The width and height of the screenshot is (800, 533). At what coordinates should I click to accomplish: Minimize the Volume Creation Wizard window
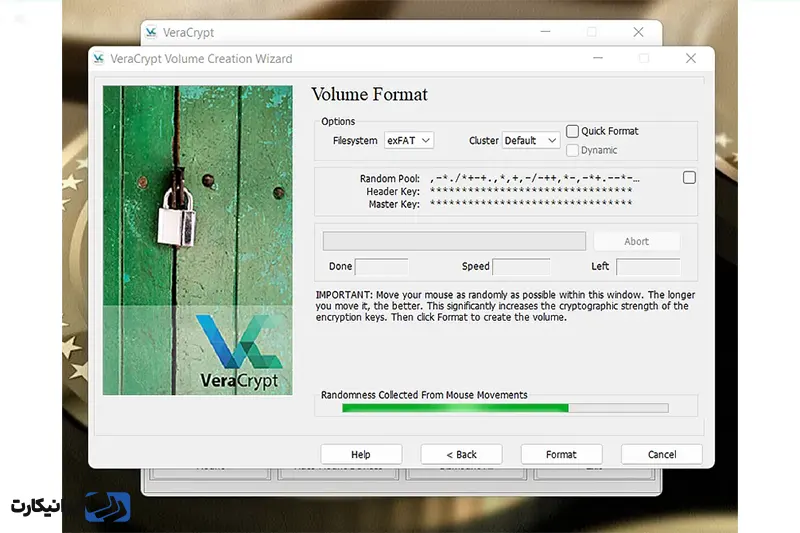[598, 59]
